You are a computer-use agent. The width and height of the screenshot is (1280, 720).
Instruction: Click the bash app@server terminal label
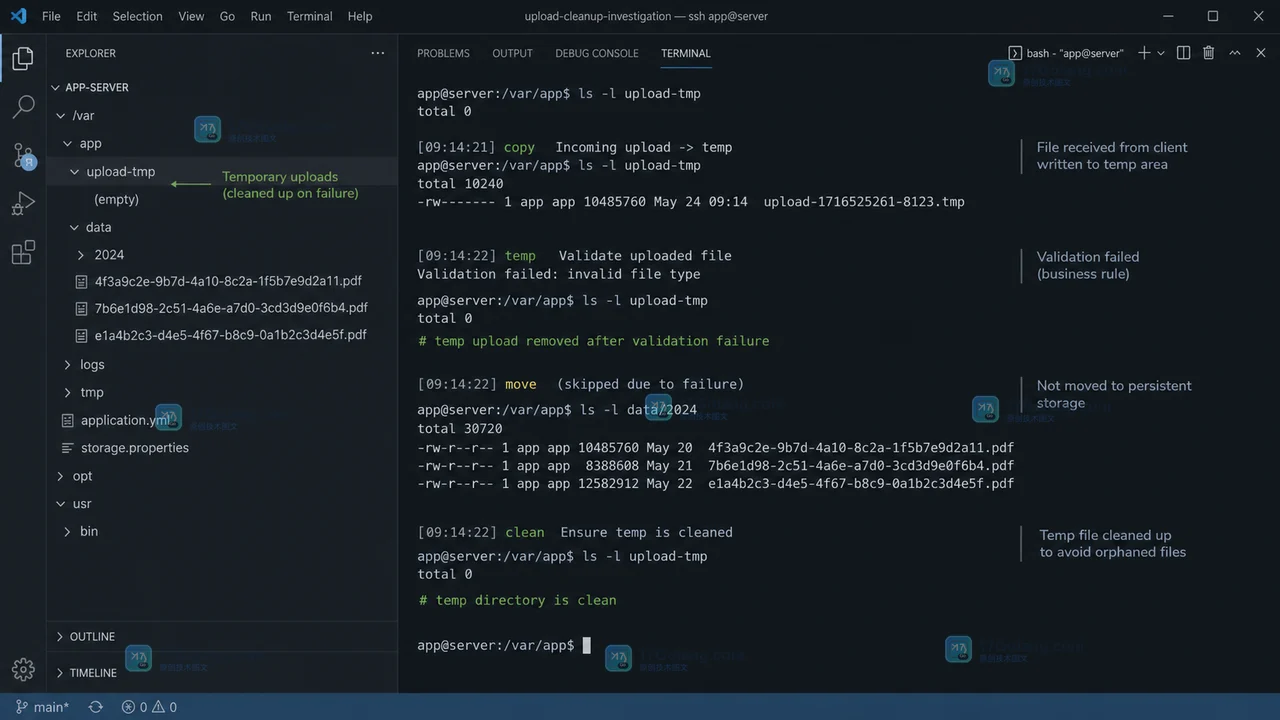pos(1066,53)
